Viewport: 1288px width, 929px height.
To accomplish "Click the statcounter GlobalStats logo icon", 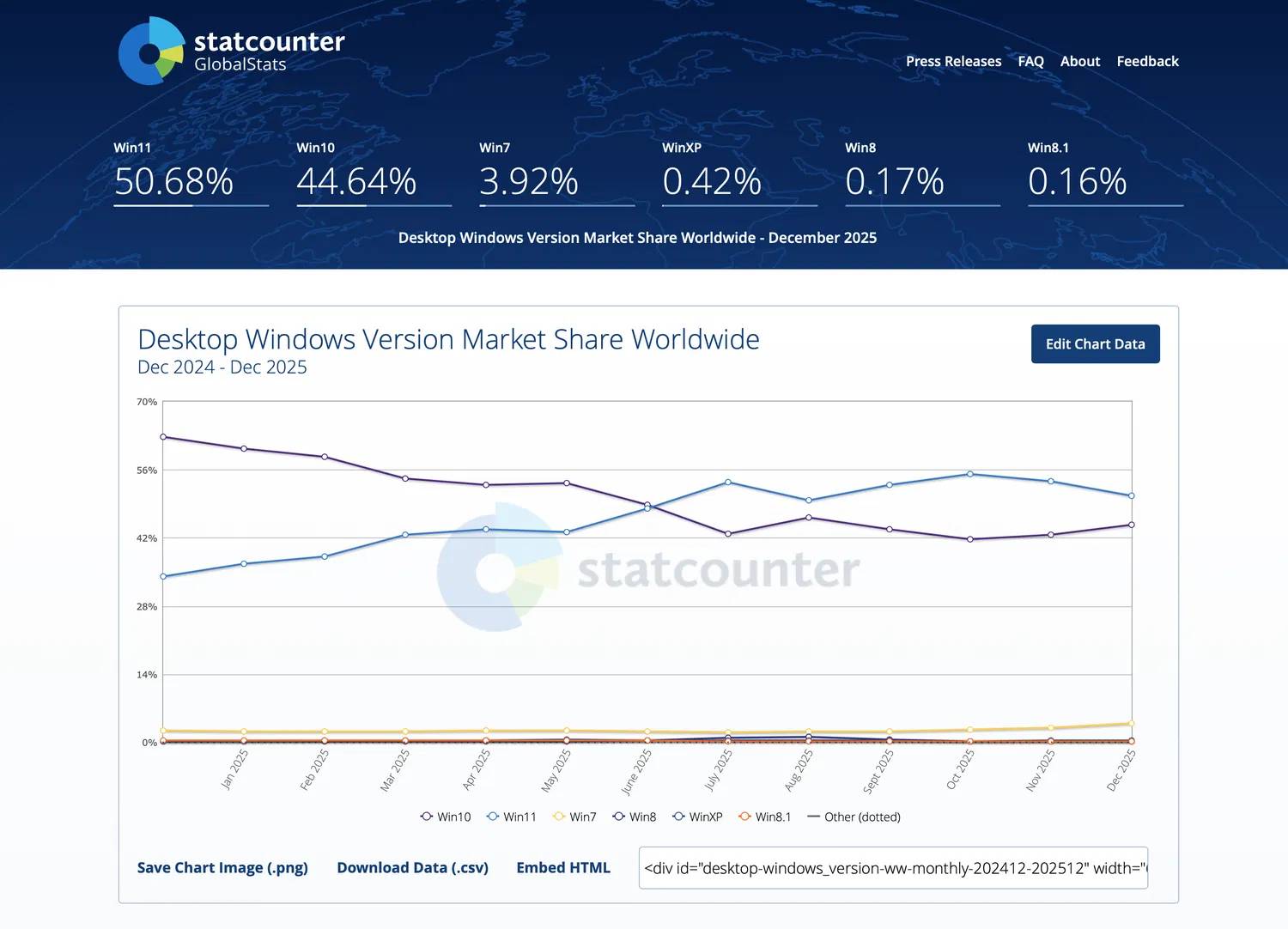I will tap(151, 52).
